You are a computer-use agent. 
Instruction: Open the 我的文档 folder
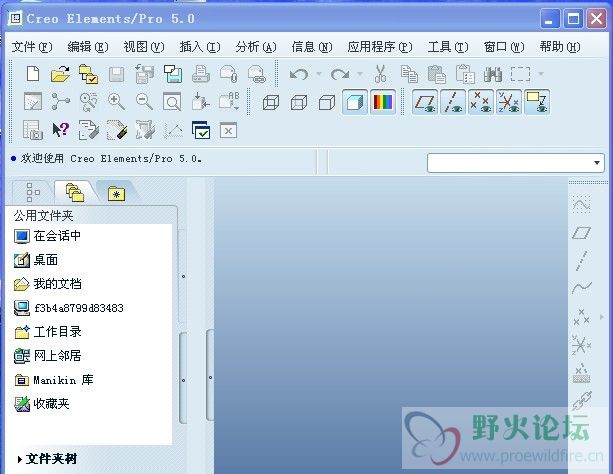pos(47,284)
